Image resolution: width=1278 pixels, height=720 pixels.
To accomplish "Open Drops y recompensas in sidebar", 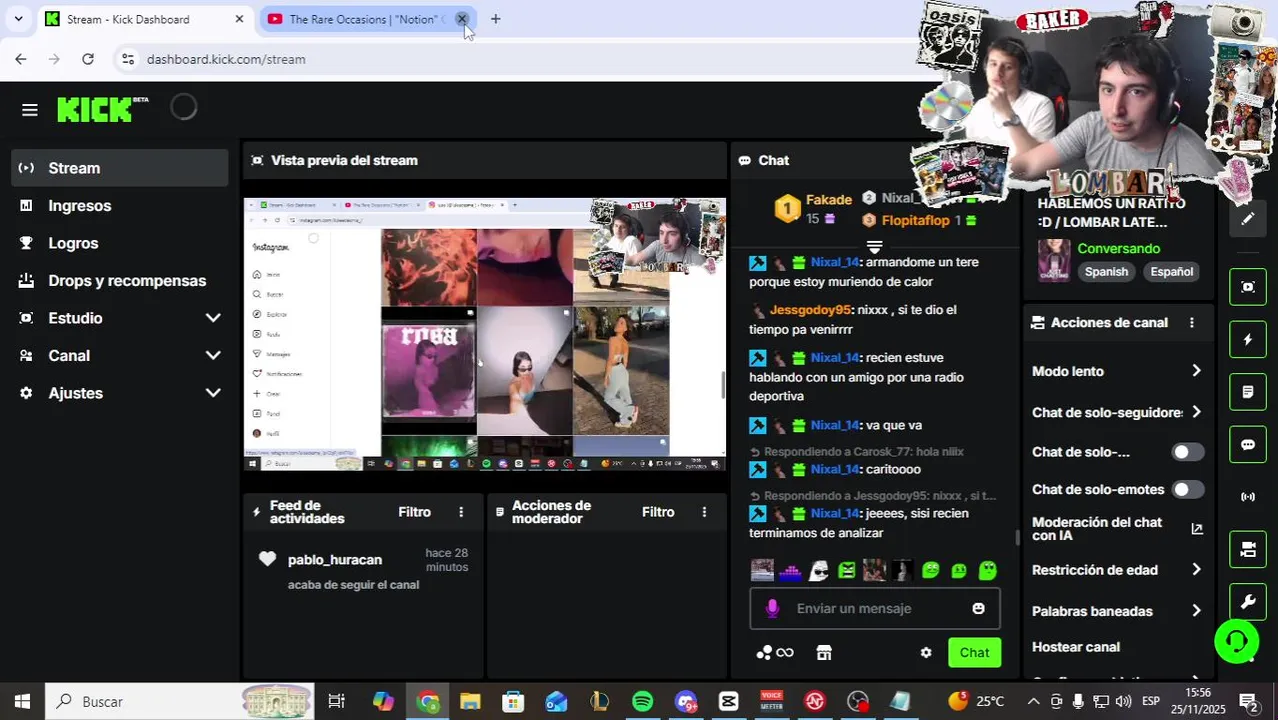I will pyautogui.click(x=120, y=281).
